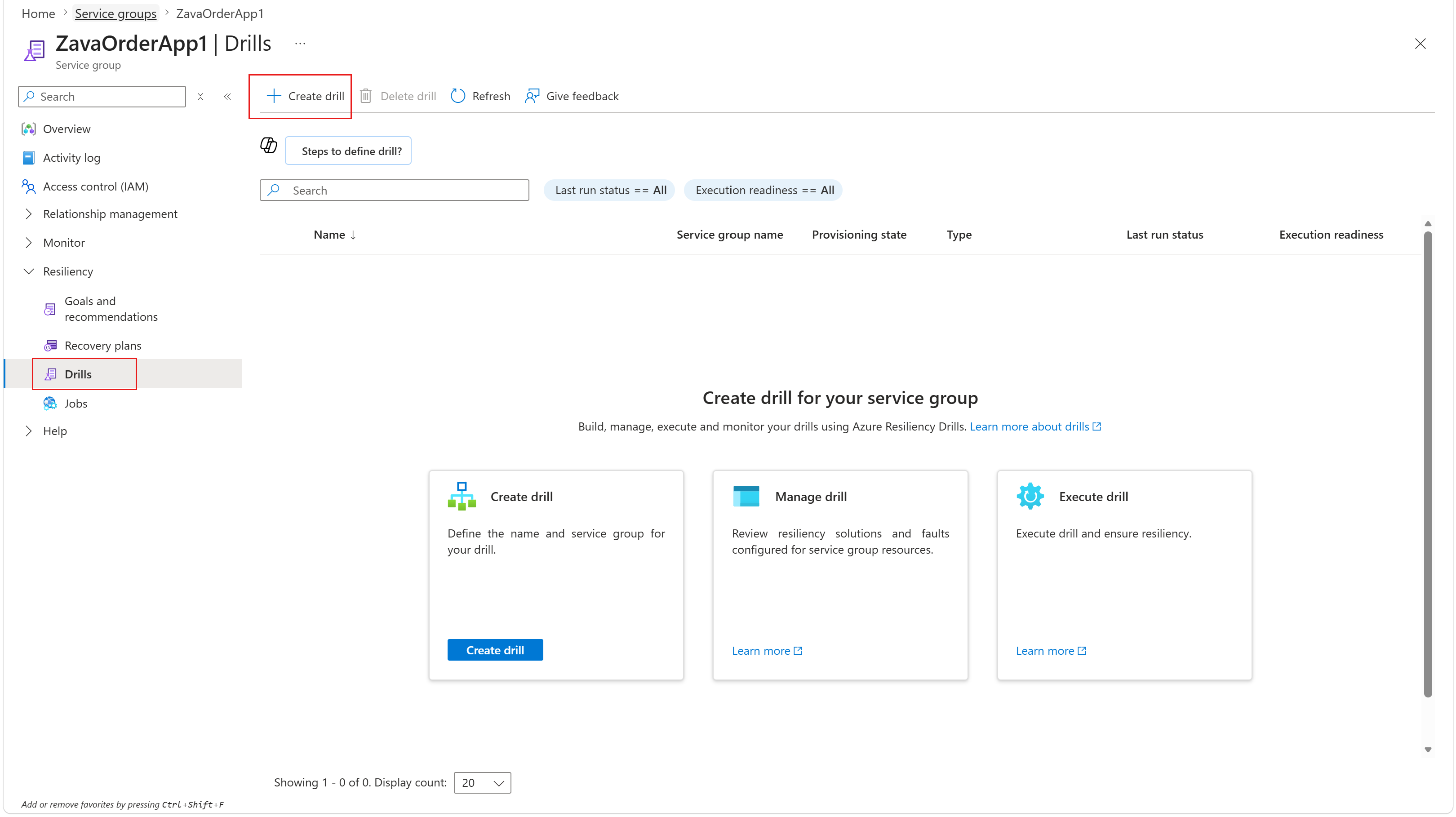Click the scrollbar up arrow

[x=1428, y=224]
